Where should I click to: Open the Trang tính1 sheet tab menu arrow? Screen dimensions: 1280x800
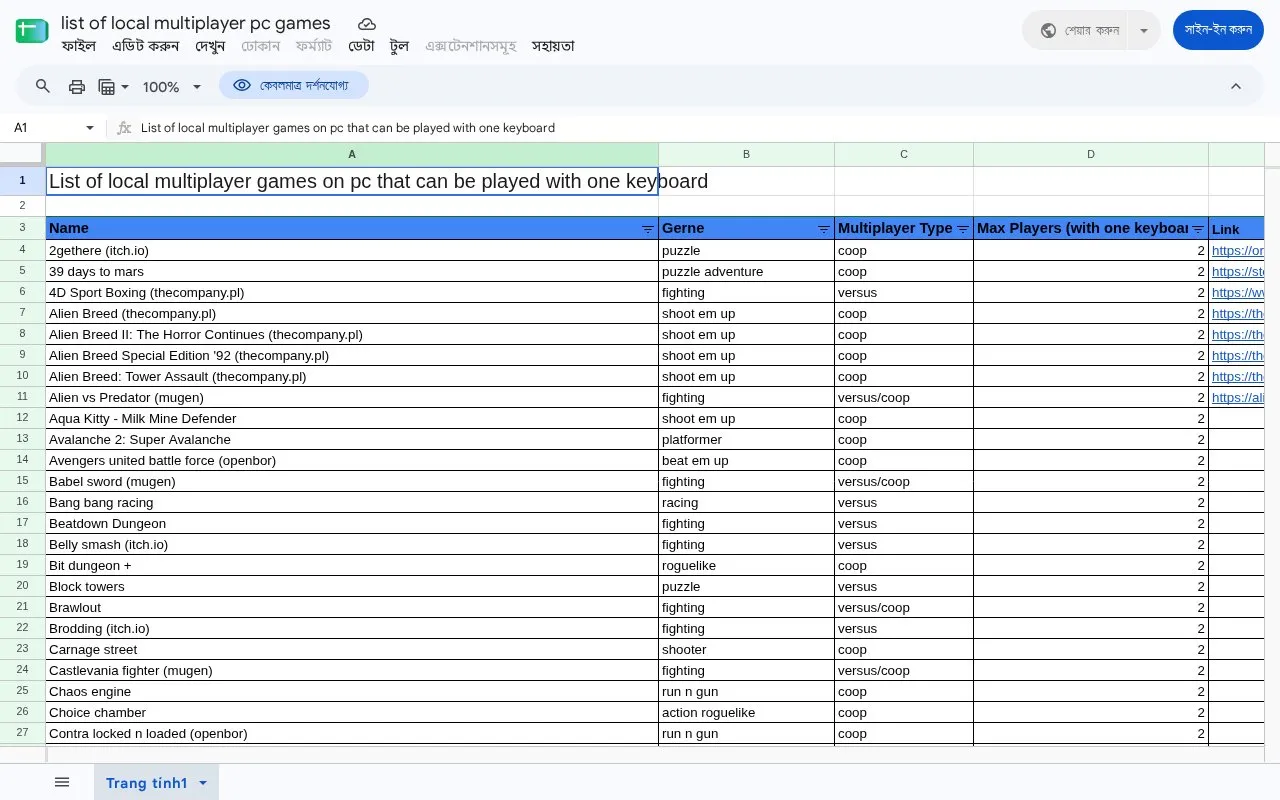[x=203, y=783]
